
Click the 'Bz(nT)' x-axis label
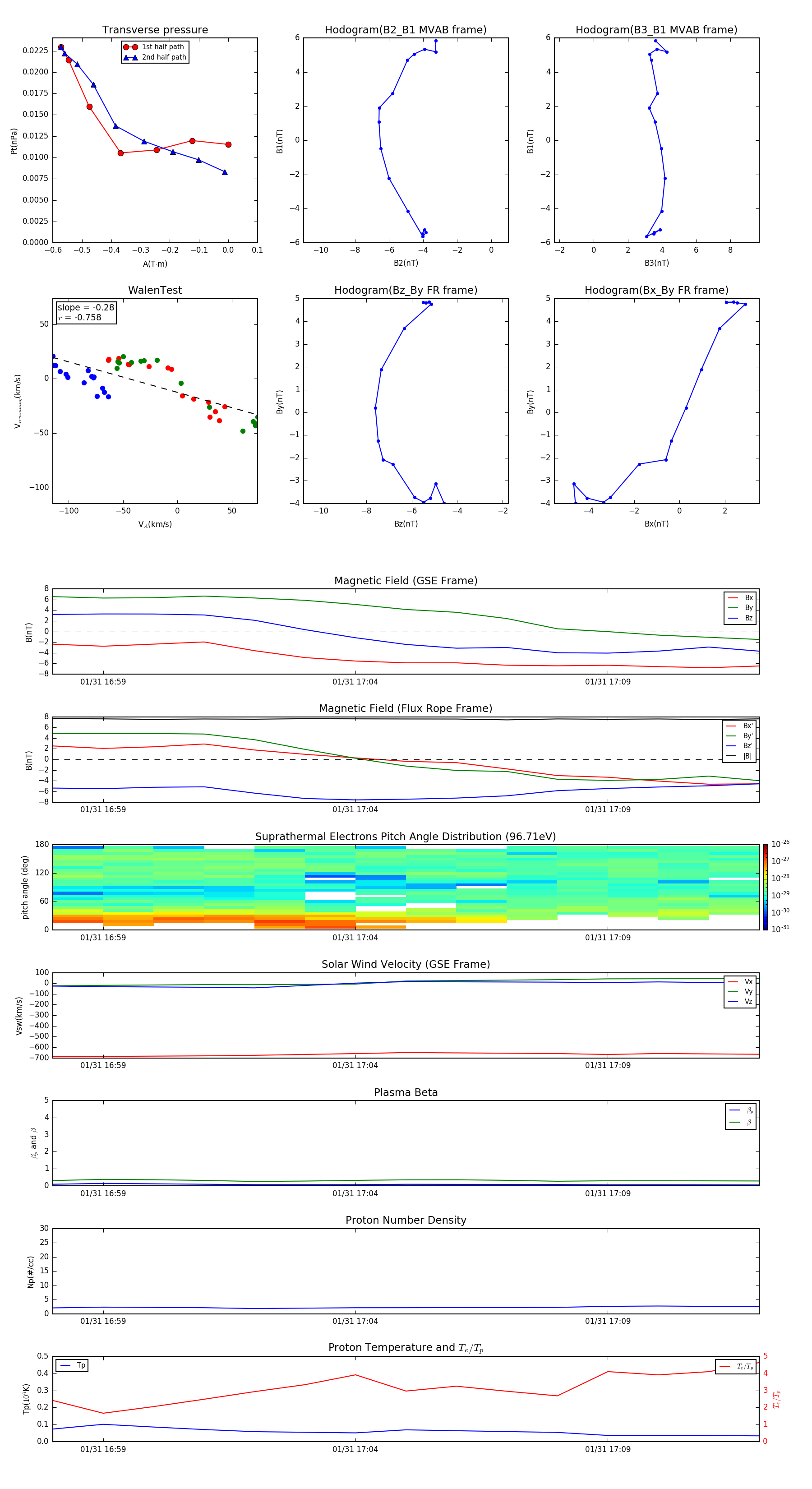406,524
